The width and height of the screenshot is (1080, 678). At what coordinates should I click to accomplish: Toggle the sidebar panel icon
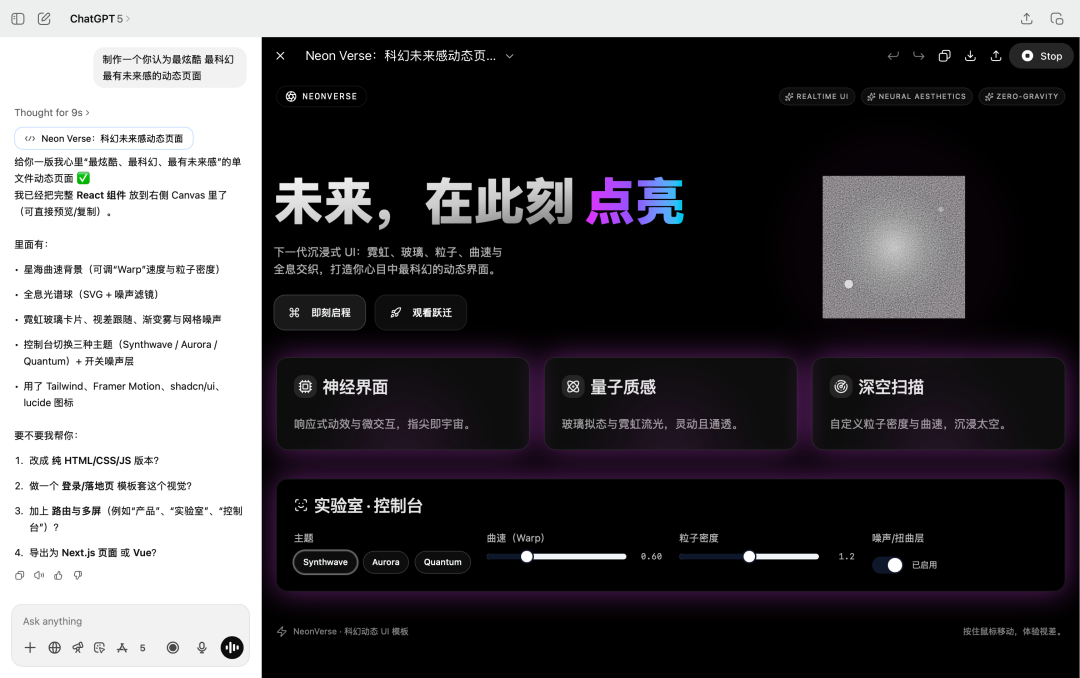(18, 19)
